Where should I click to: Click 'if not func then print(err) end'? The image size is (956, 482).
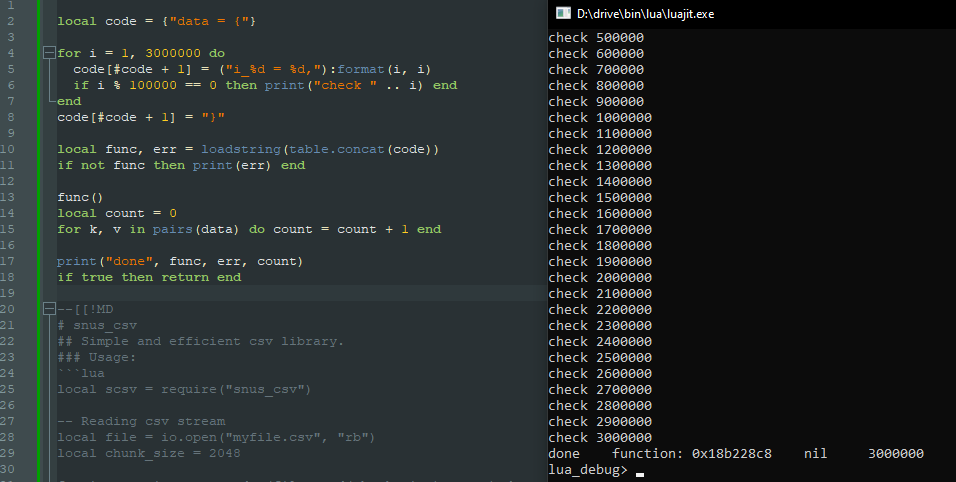point(181,165)
